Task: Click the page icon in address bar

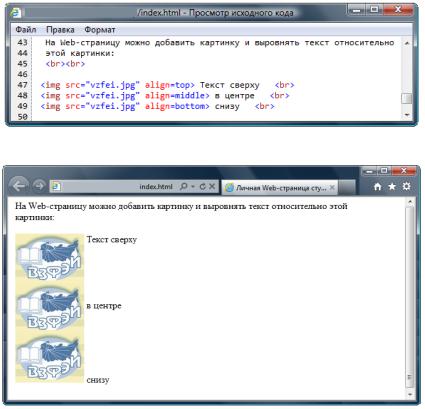Action: click(x=56, y=186)
